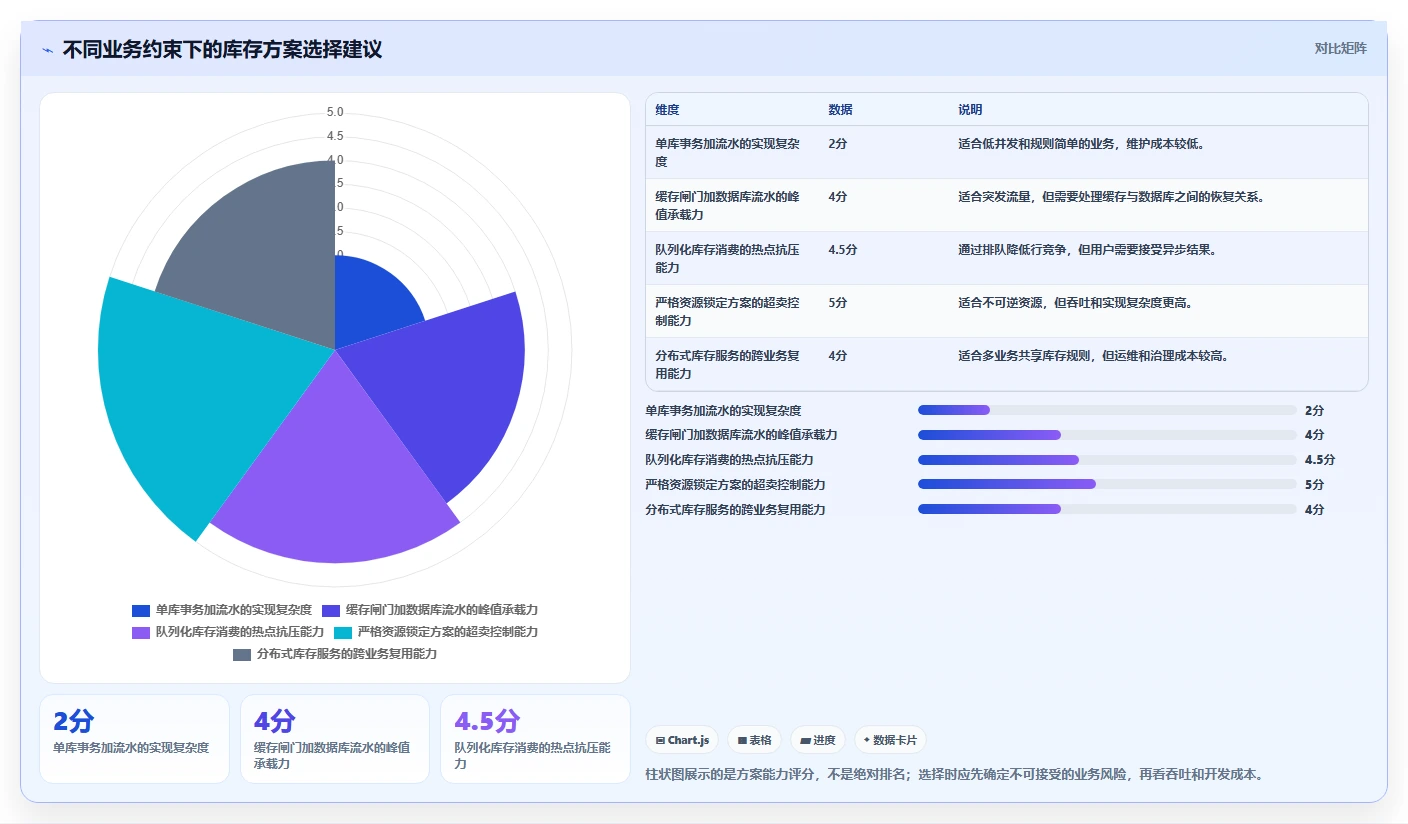Click the 5分 value in the table
This screenshot has width=1408, height=824.
pos(837,303)
